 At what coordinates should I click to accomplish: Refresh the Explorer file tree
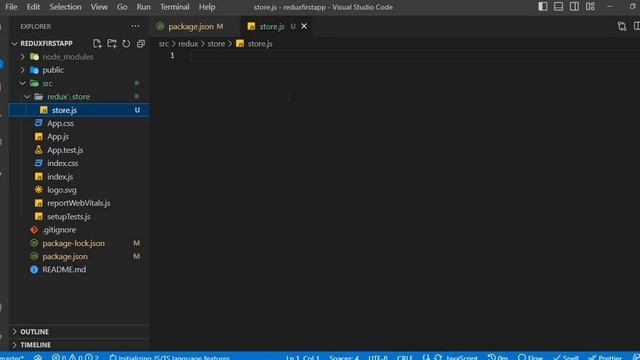(126, 43)
